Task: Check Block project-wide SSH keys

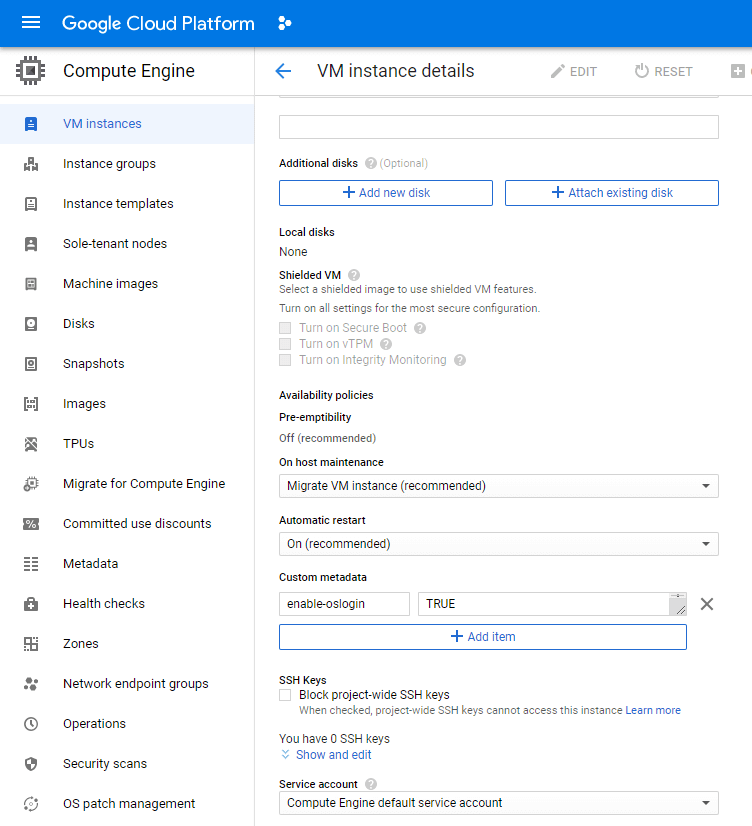Action: tap(285, 695)
